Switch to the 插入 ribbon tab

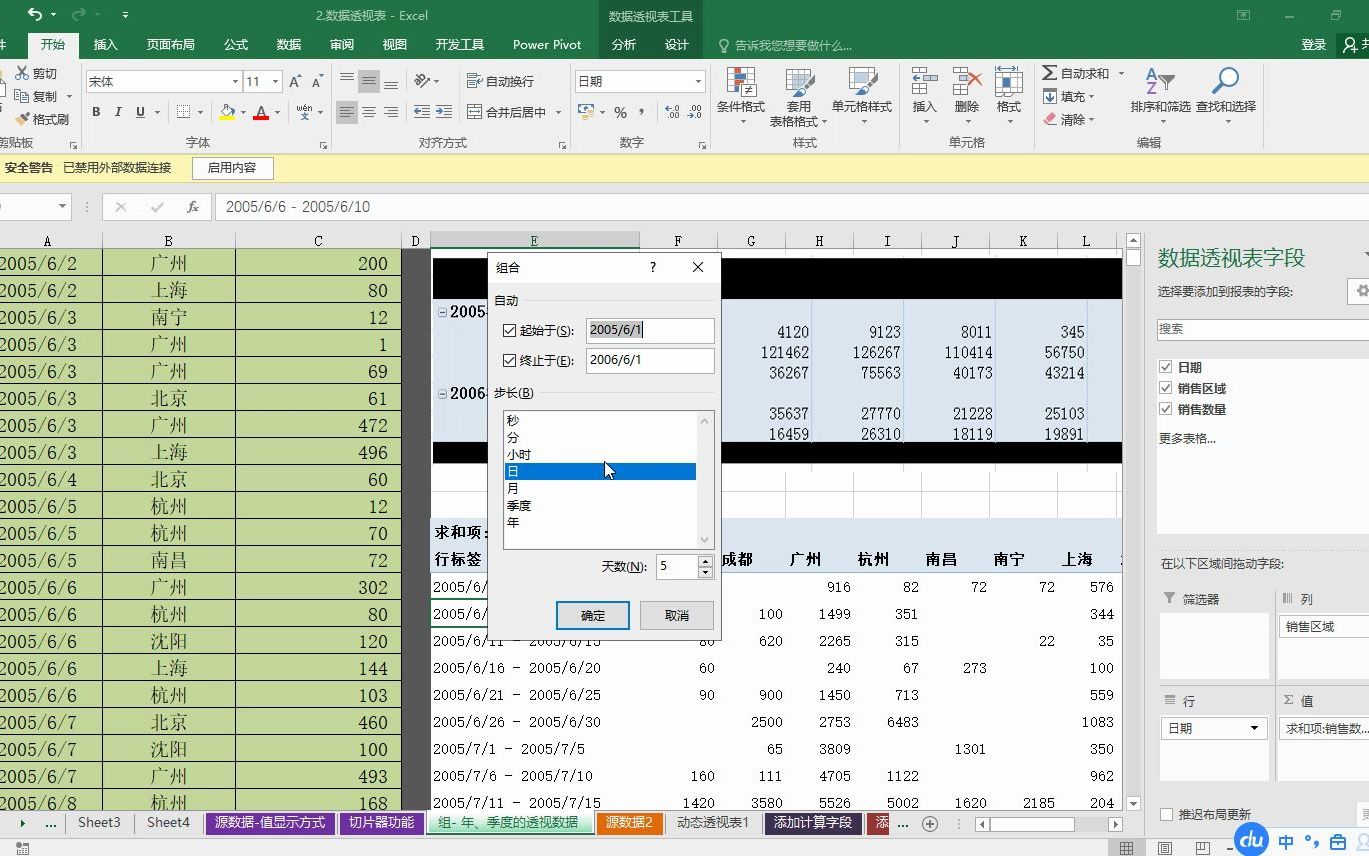click(x=107, y=44)
